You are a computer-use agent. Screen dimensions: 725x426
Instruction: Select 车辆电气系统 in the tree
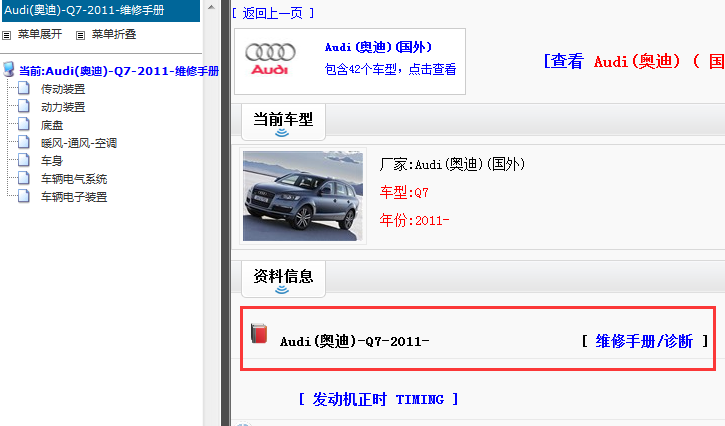pyautogui.click(x=74, y=179)
